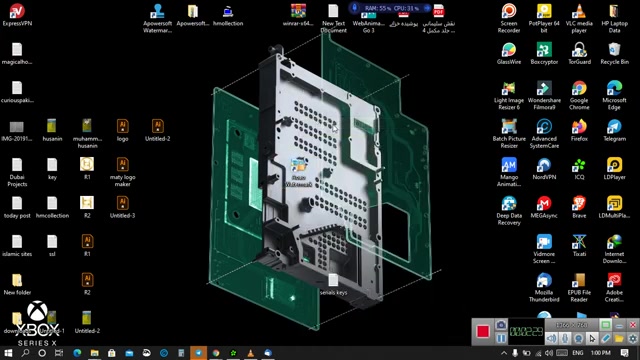This screenshot has height=360, width=640.
Task: Stop recording with the red square button
Action: click(x=483, y=331)
